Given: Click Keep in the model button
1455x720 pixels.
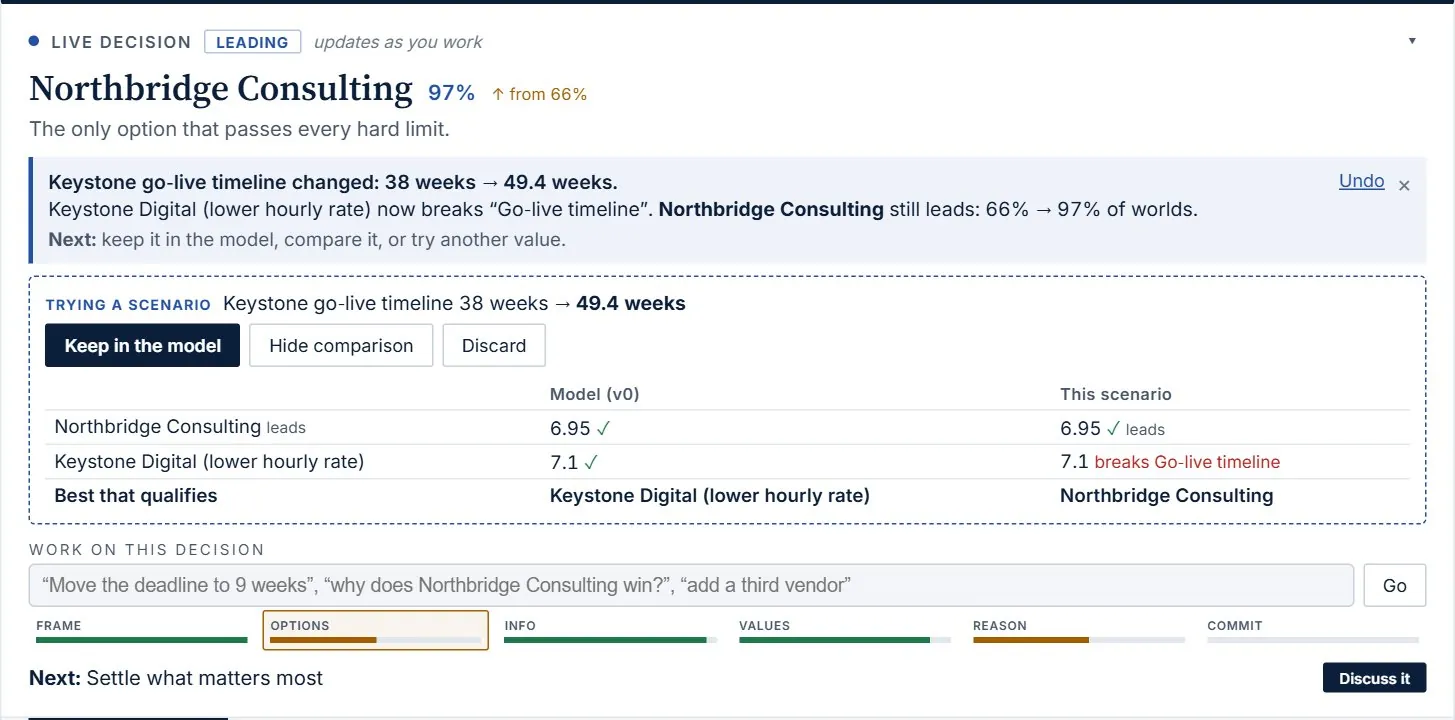Looking at the screenshot, I should [x=142, y=345].
